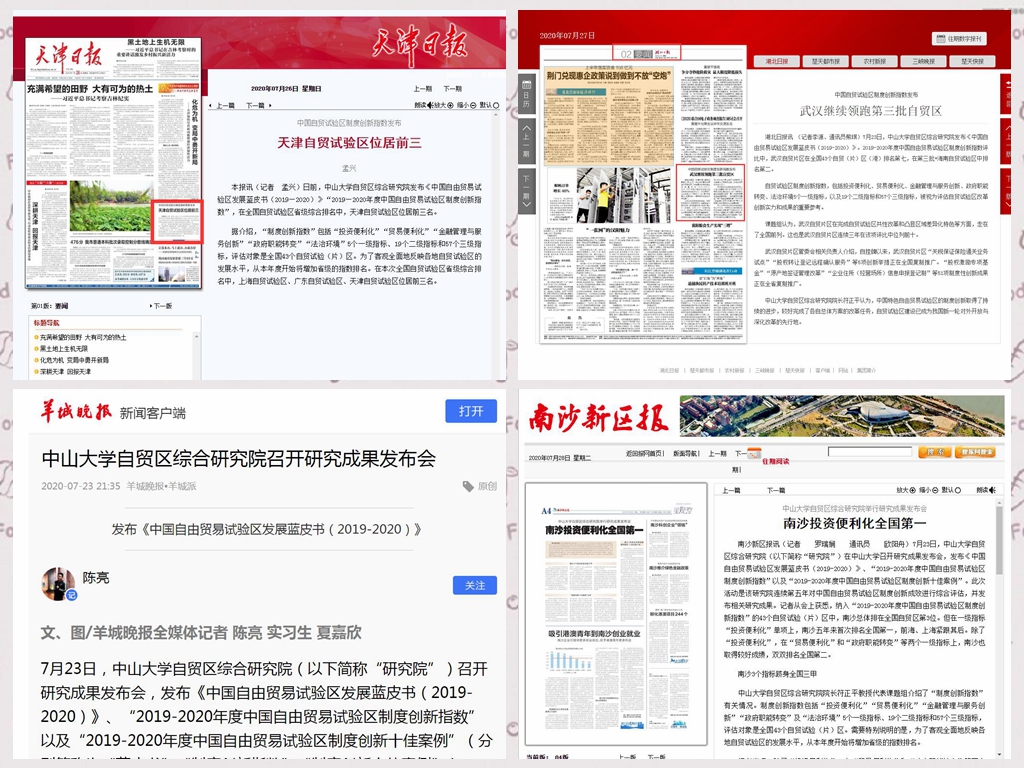
Task: Click orange 搜索 button in 南沙新区报
Action: coord(935,452)
